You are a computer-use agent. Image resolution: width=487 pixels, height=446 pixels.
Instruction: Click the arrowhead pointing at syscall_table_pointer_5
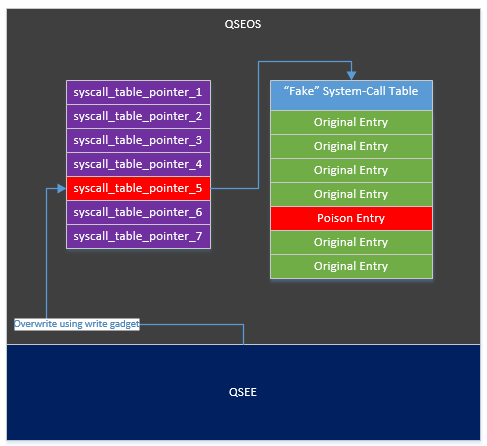click(x=62, y=188)
